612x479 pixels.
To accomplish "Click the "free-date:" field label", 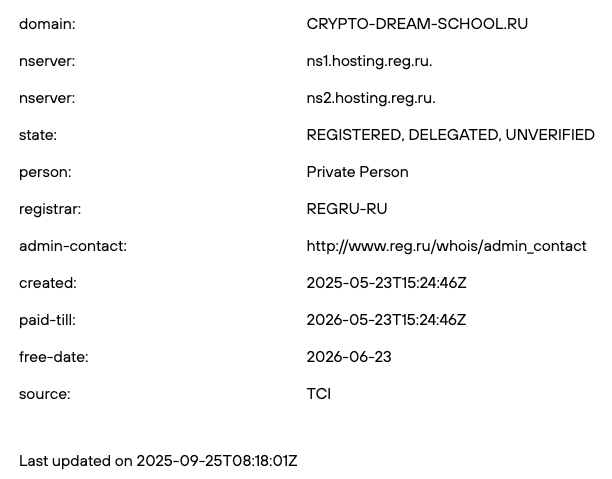I will [x=53, y=357].
